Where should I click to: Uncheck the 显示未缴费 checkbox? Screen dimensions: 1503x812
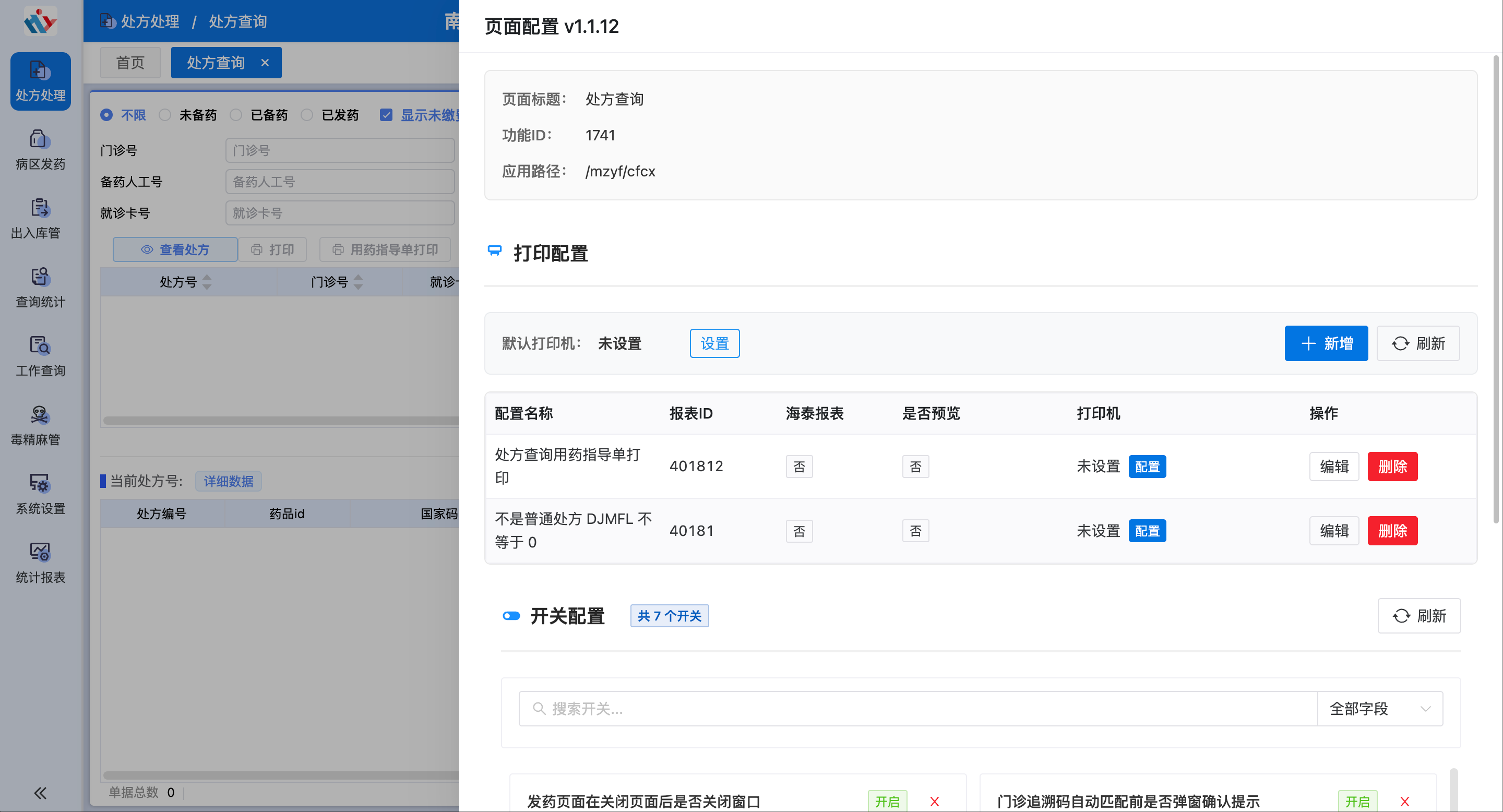click(387, 115)
